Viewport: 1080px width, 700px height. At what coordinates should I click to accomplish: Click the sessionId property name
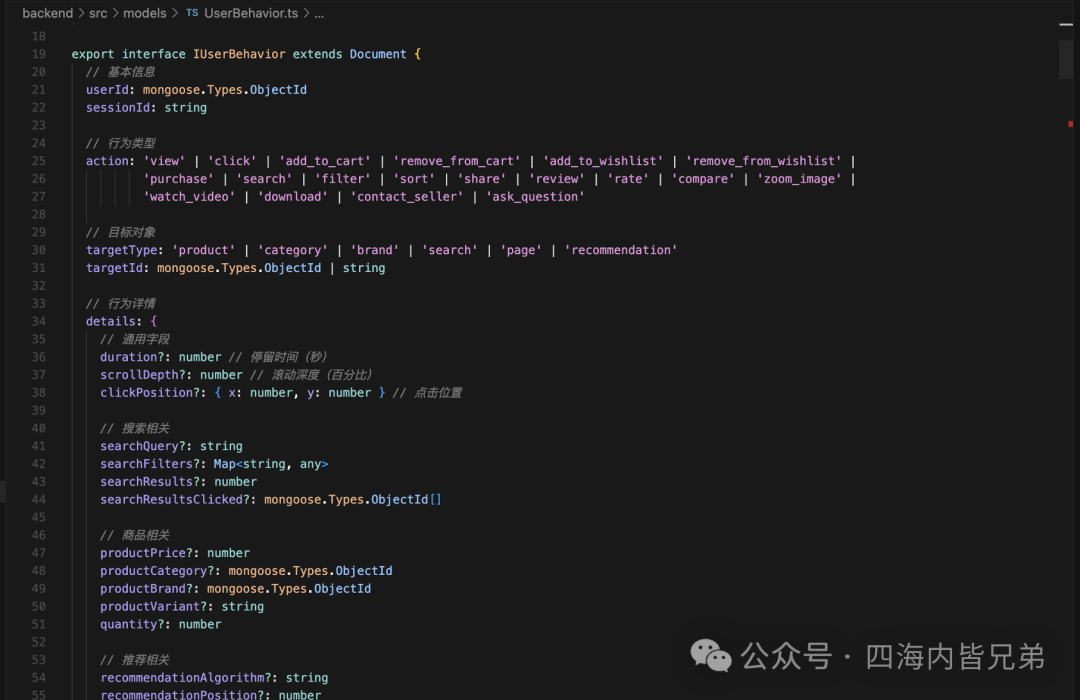(x=118, y=107)
